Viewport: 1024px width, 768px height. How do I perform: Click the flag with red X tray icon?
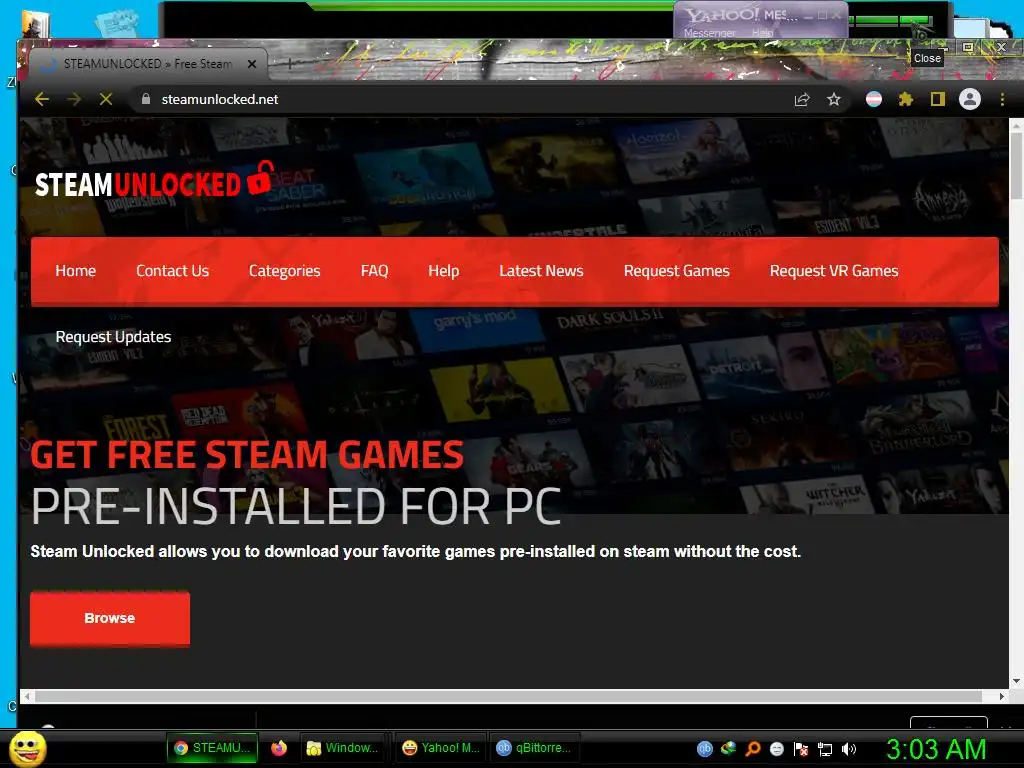click(x=801, y=749)
